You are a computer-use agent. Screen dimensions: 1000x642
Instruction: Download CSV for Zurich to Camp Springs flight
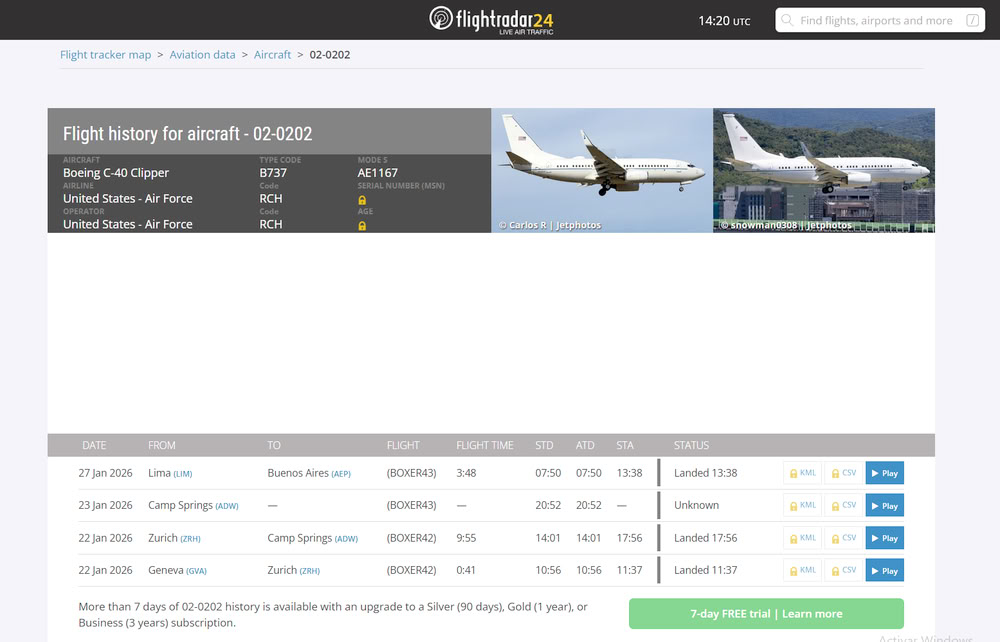coord(843,538)
